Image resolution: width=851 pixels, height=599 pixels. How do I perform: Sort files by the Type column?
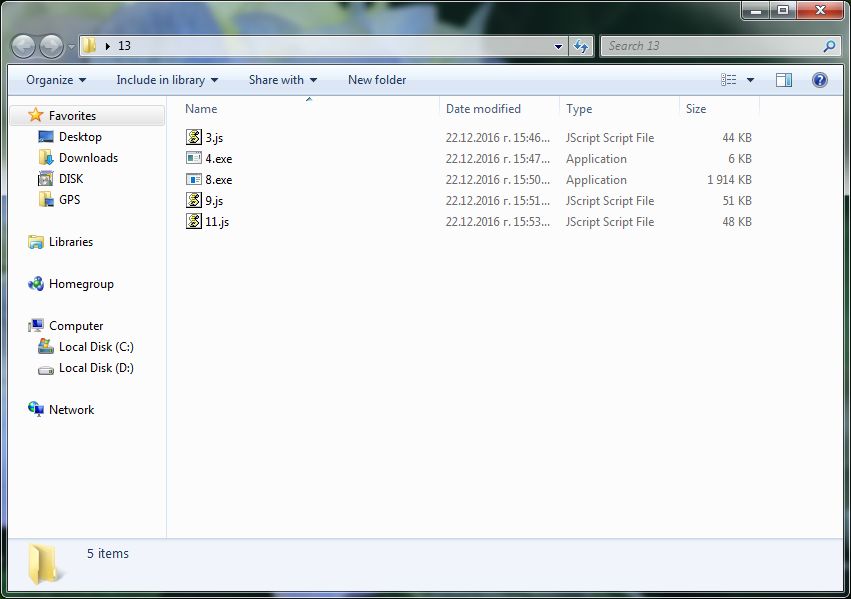(579, 109)
